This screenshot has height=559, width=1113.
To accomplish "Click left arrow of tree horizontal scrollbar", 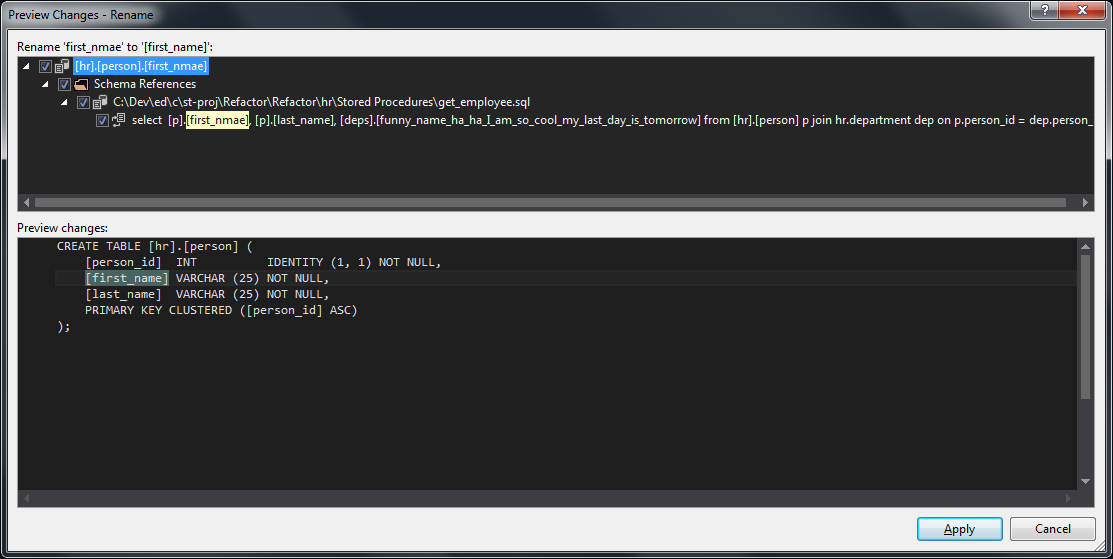I will (x=25, y=202).
